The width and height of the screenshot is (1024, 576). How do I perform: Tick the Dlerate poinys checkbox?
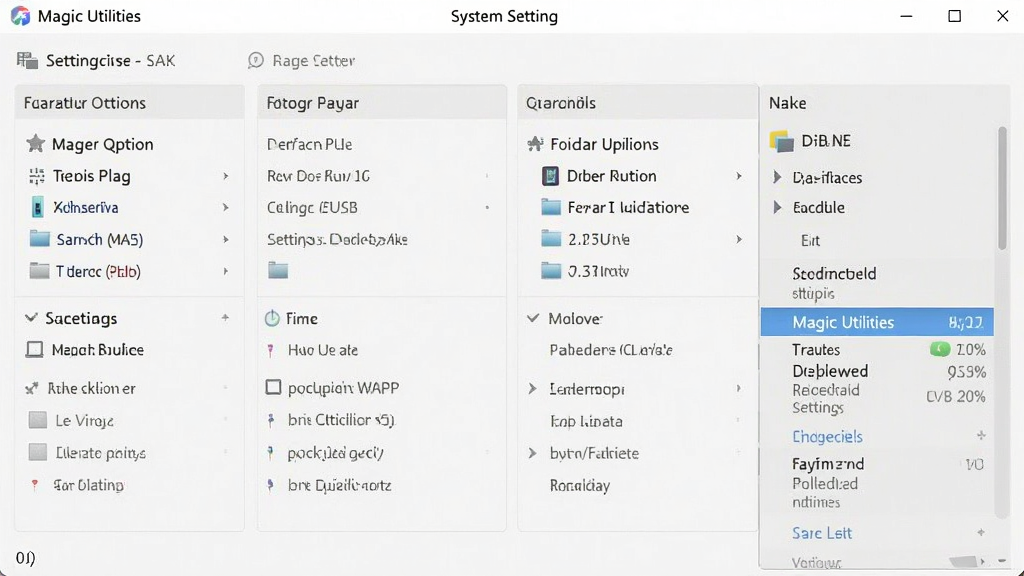[x=38, y=452]
